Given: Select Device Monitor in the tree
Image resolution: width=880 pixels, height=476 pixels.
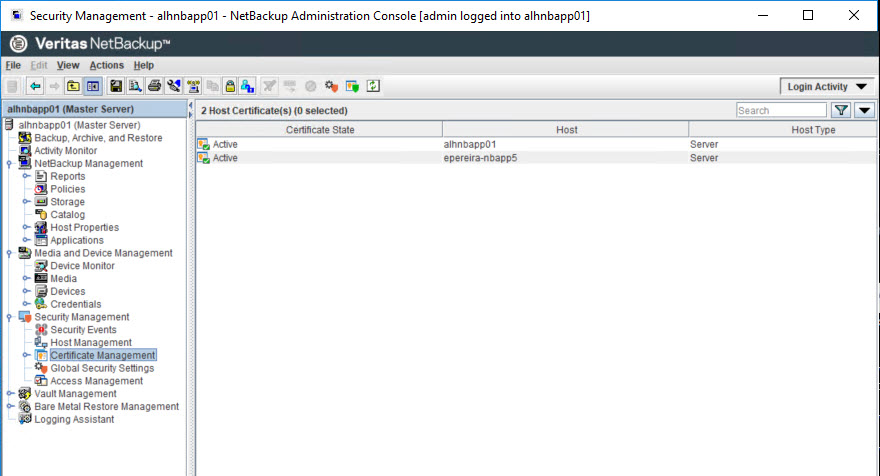Looking at the screenshot, I should coord(82,266).
